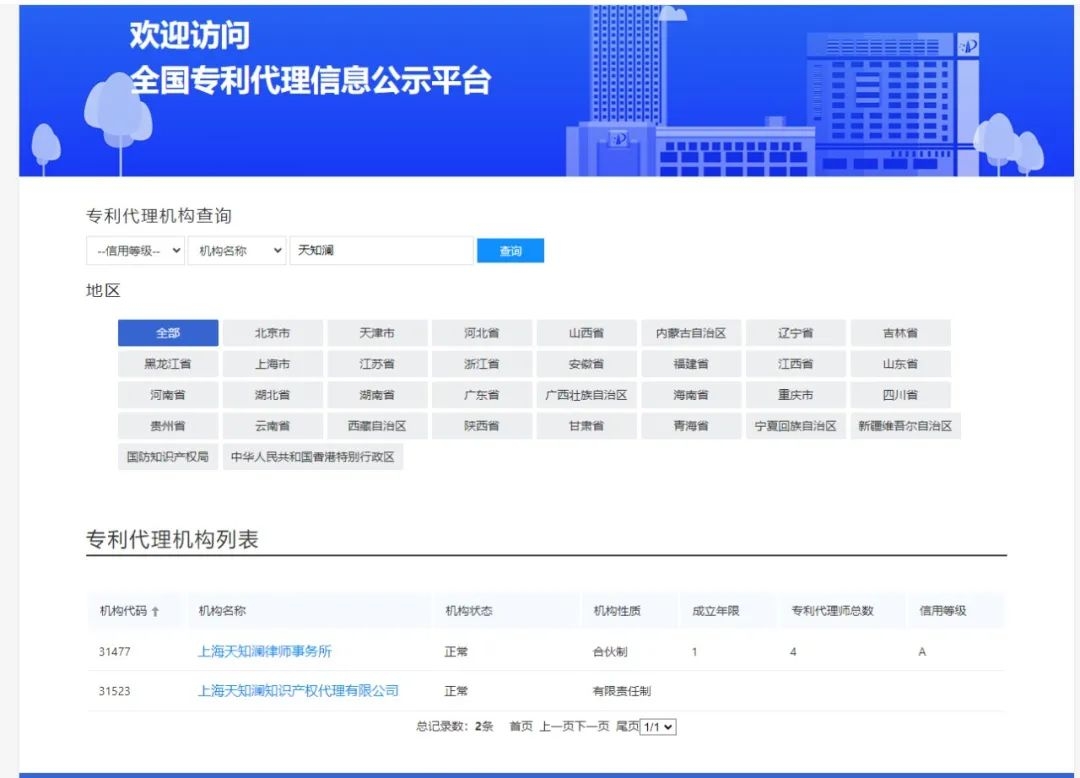The width and height of the screenshot is (1080, 778).
Task: Filter by 河北省 region
Action: coord(482,333)
